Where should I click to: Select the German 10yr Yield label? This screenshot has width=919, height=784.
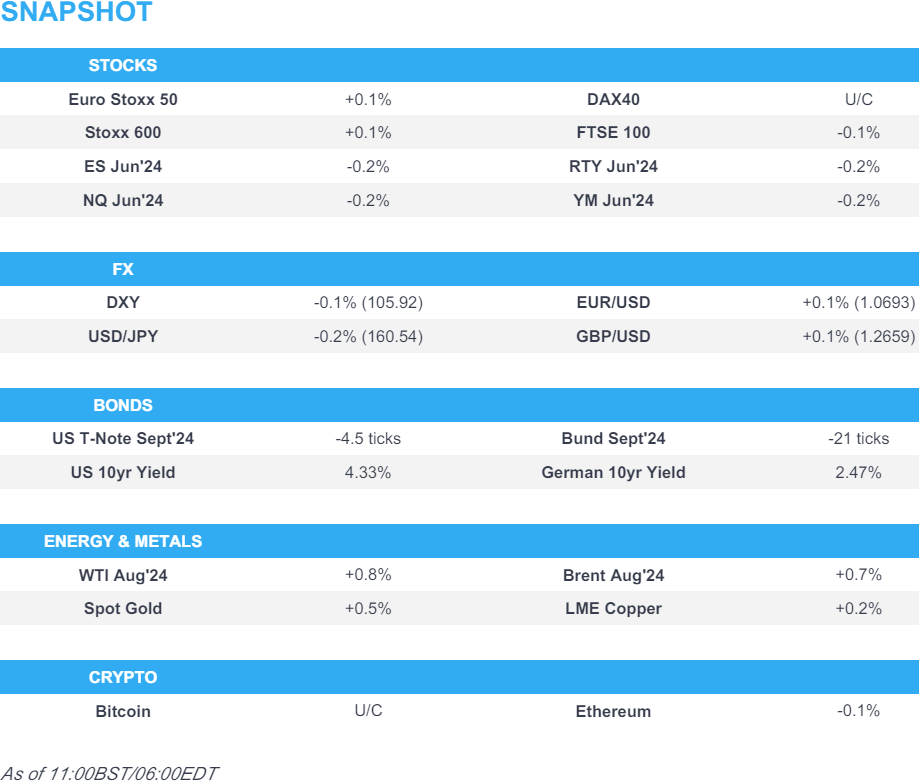(613, 472)
